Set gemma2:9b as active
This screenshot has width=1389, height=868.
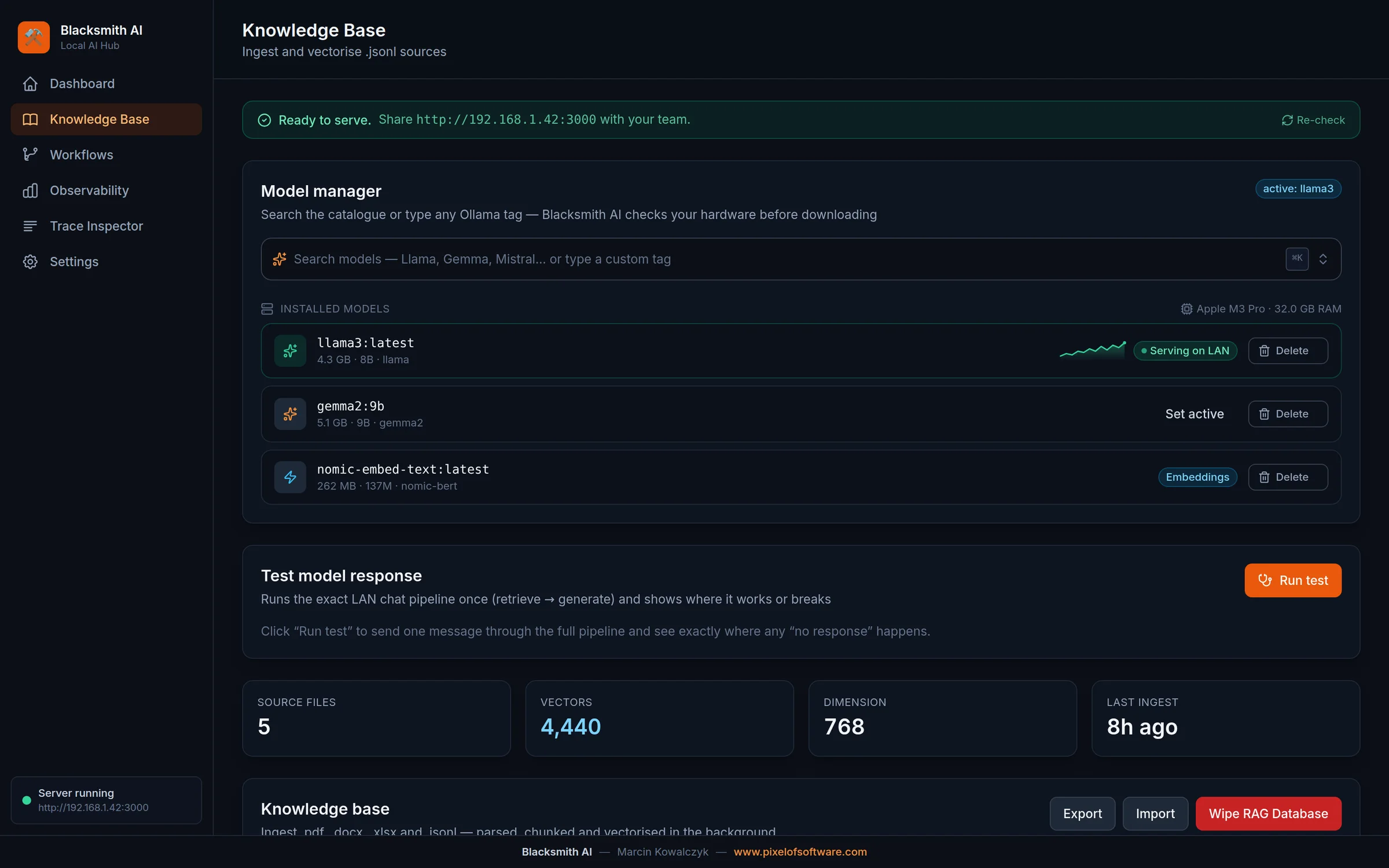tap(1195, 414)
